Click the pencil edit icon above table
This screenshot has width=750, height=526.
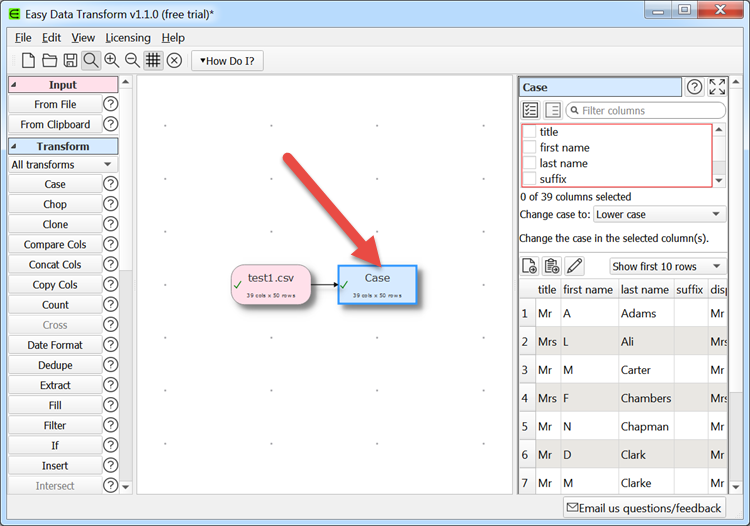(574, 266)
